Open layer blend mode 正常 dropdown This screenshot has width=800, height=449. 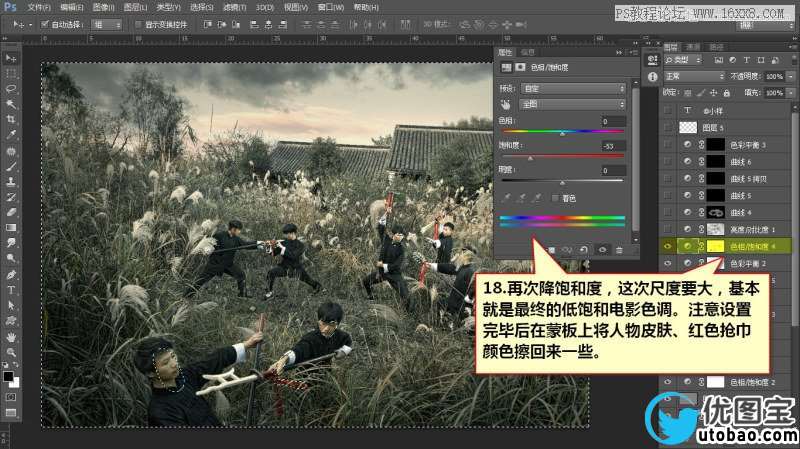click(x=694, y=77)
